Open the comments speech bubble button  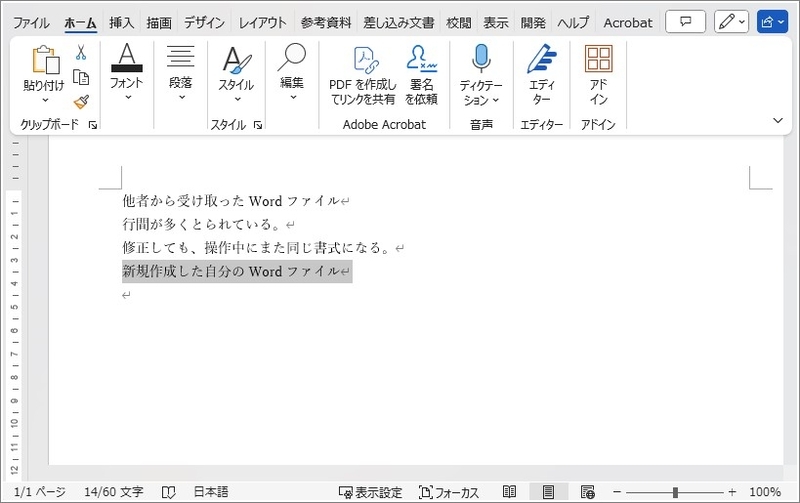pos(686,22)
